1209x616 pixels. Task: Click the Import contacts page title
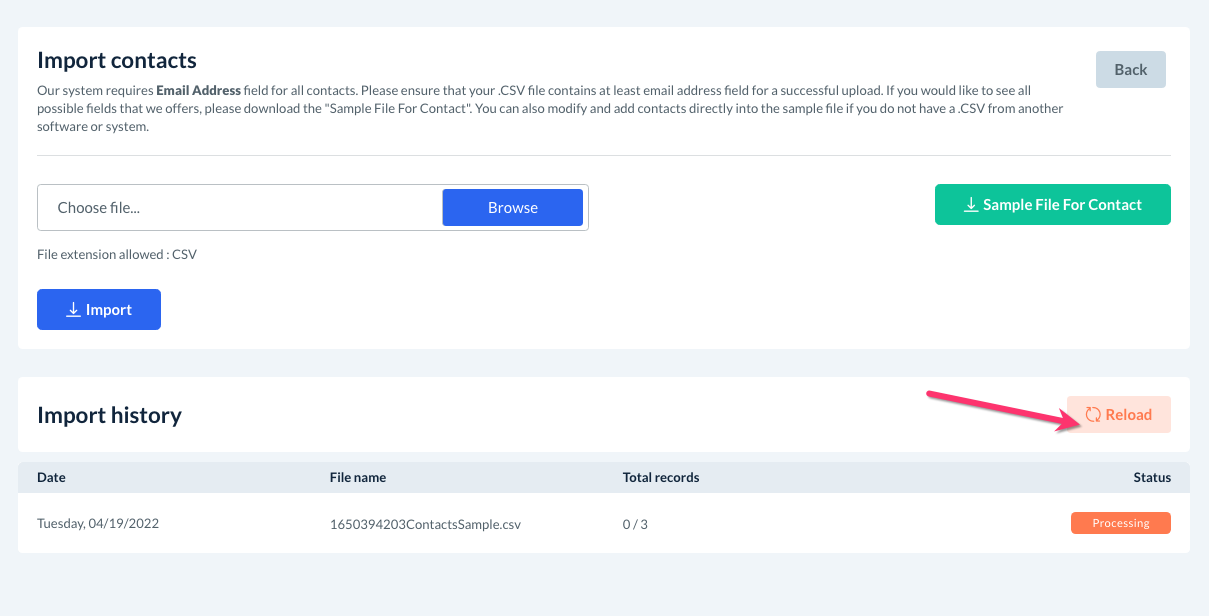[117, 61]
